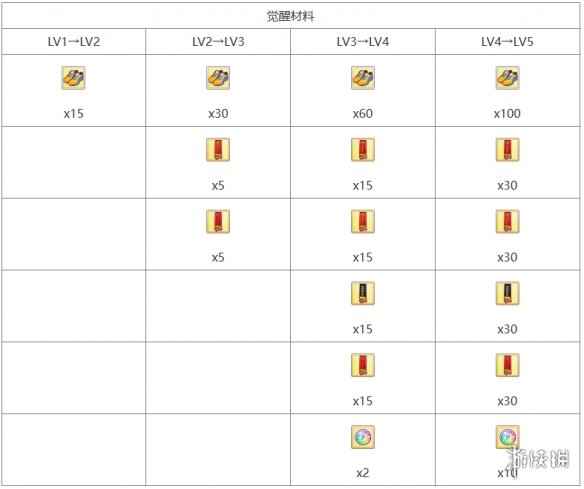Click the shoes icon under LV1→LV2
This screenshot has height=489, width=584.
(73, 78)
